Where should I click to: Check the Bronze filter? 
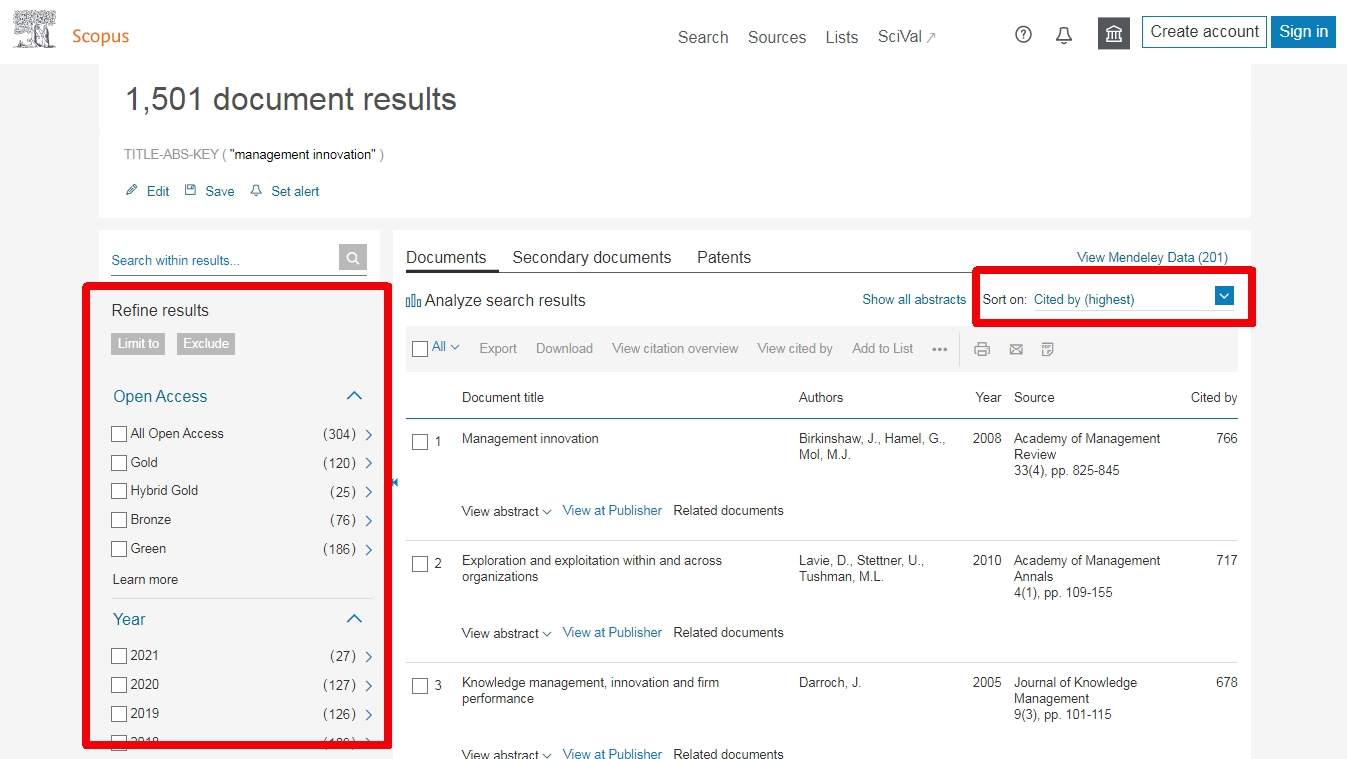(x=119, y=520)
